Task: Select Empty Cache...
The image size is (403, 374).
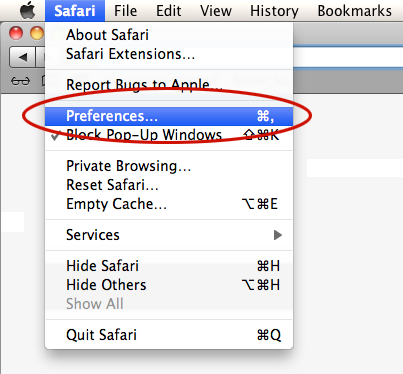Action: pyautogui.click(x=169, y=204)
